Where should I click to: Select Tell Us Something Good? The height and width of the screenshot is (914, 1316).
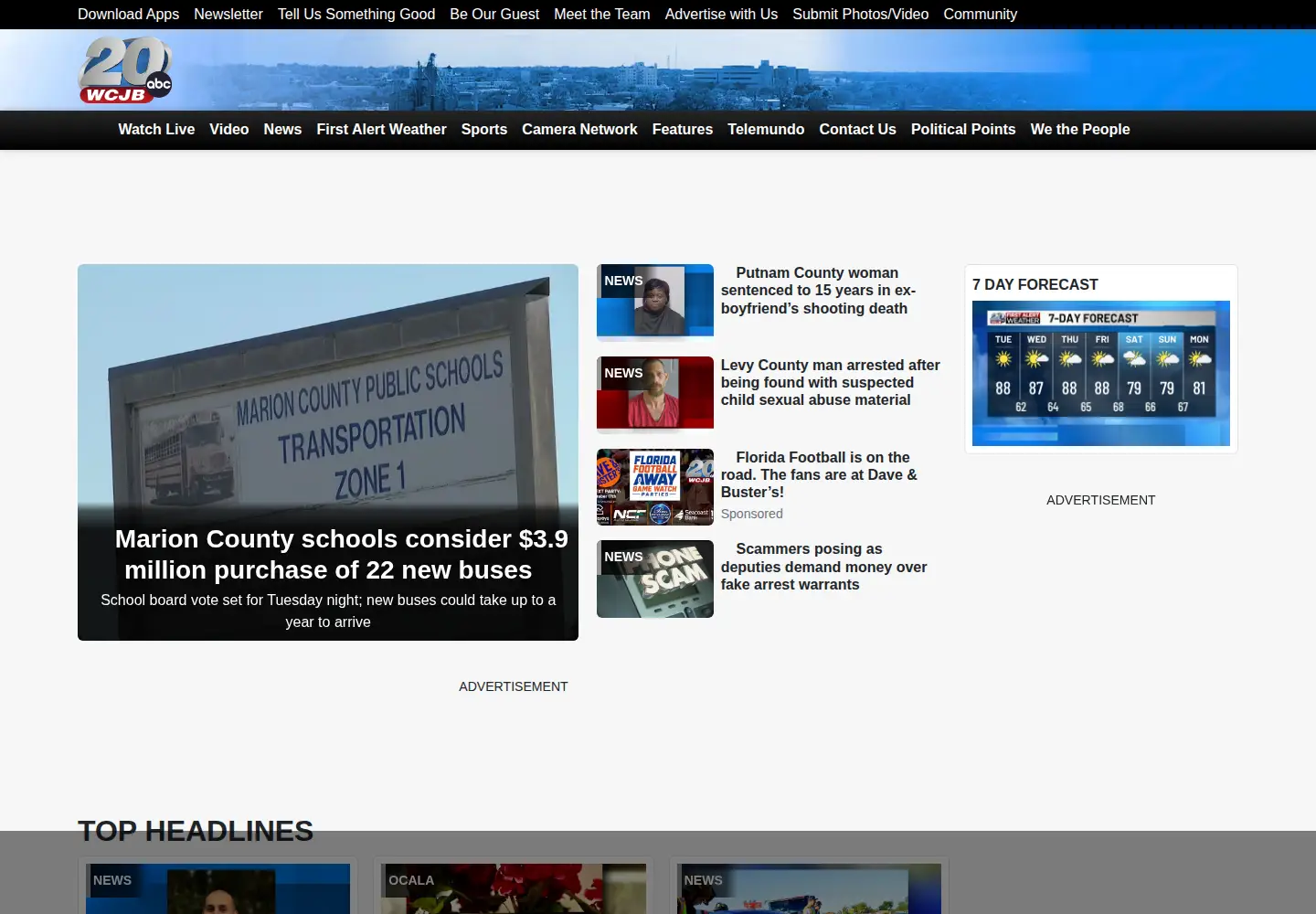point(356,15)
